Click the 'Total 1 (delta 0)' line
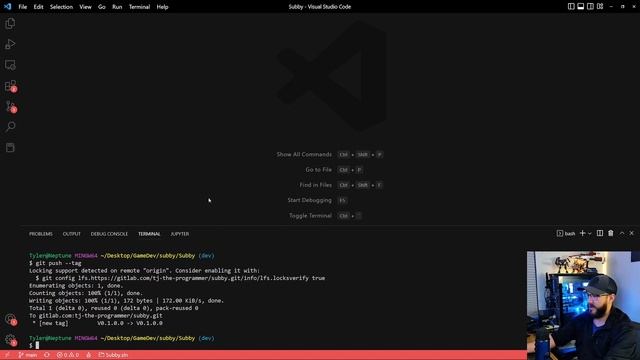The height and width of the screenshot is (360, 640). 113,308
